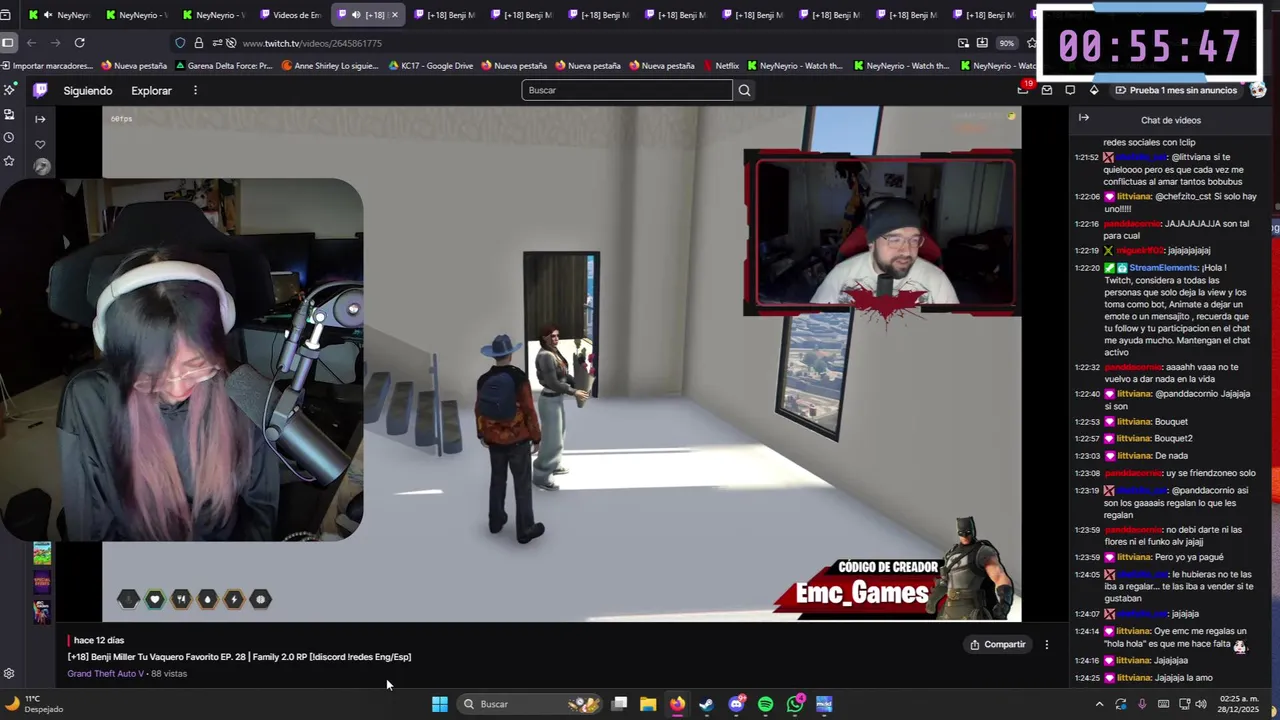Open Twitch notifications inbox with 19 badge

(1023, 90)
